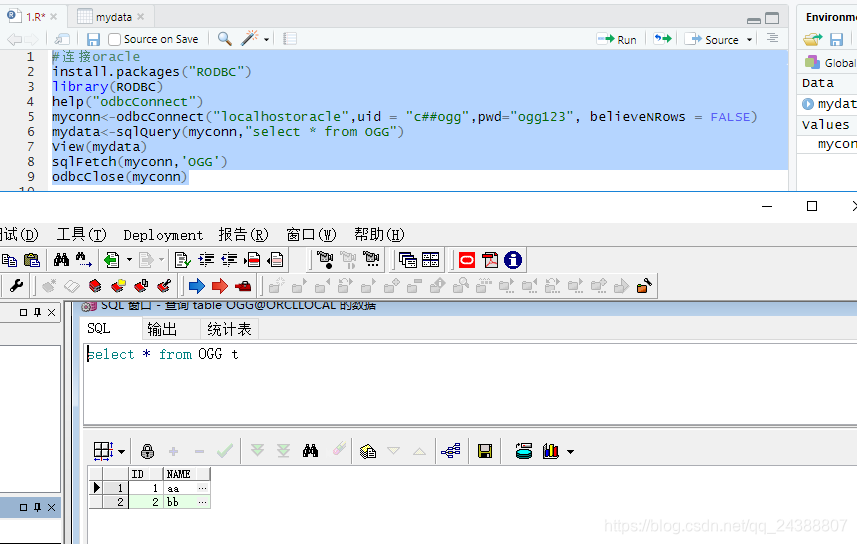Open the Source button dropdown arrow in RStudio

(x=749, y=40)
